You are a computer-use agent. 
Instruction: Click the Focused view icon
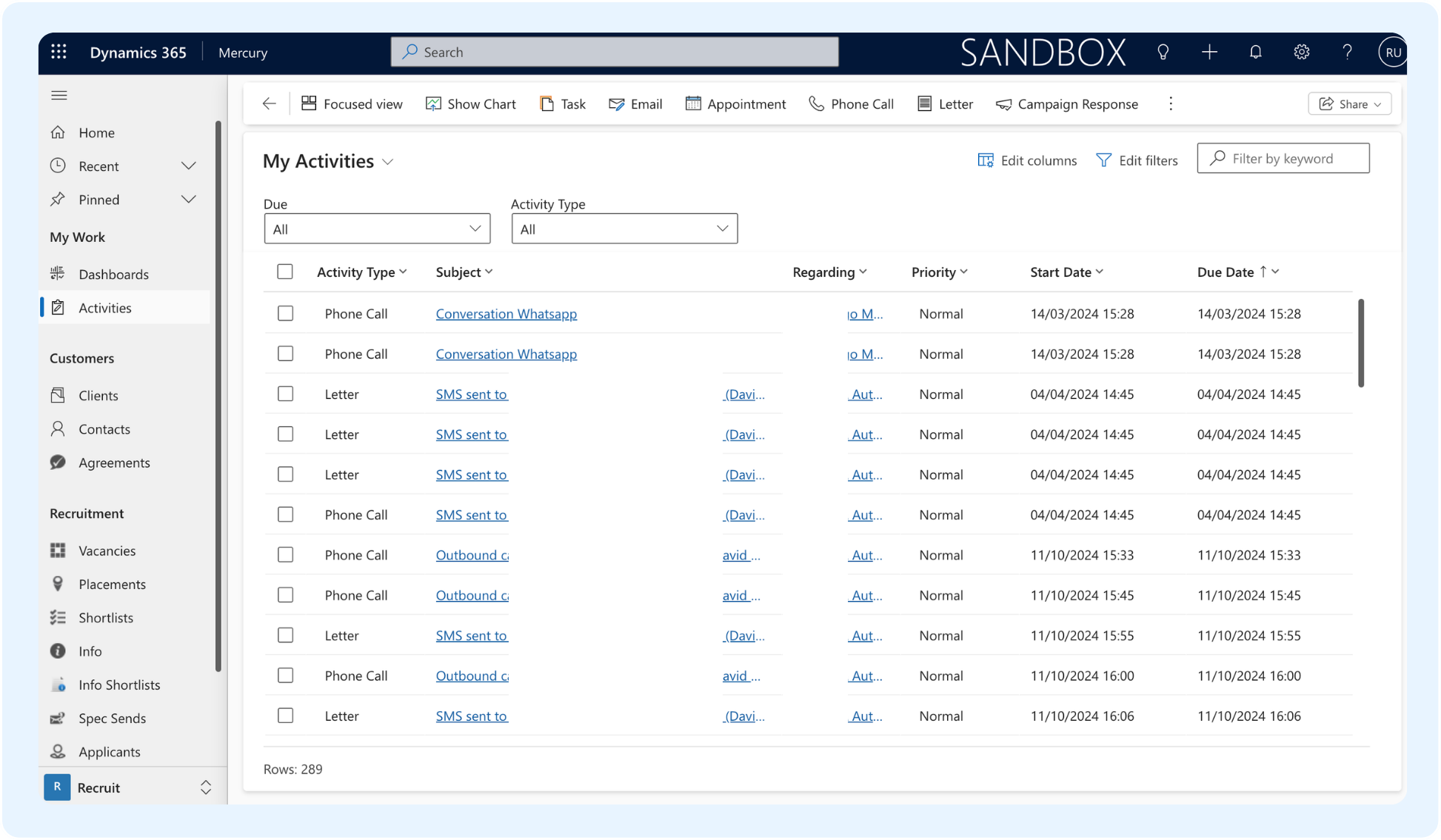309,104
